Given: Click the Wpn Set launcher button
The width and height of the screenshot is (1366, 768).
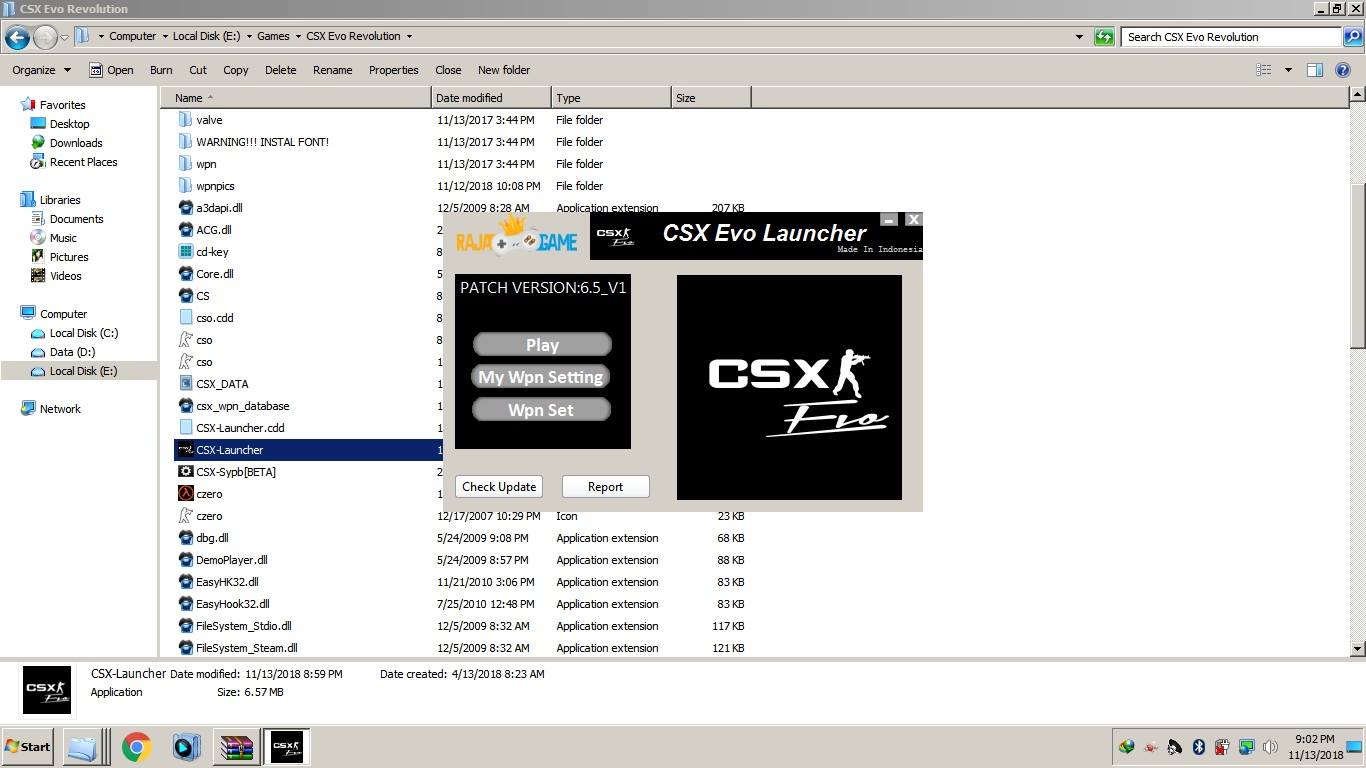Looking at the screenshot, I should tap(541, 410).
